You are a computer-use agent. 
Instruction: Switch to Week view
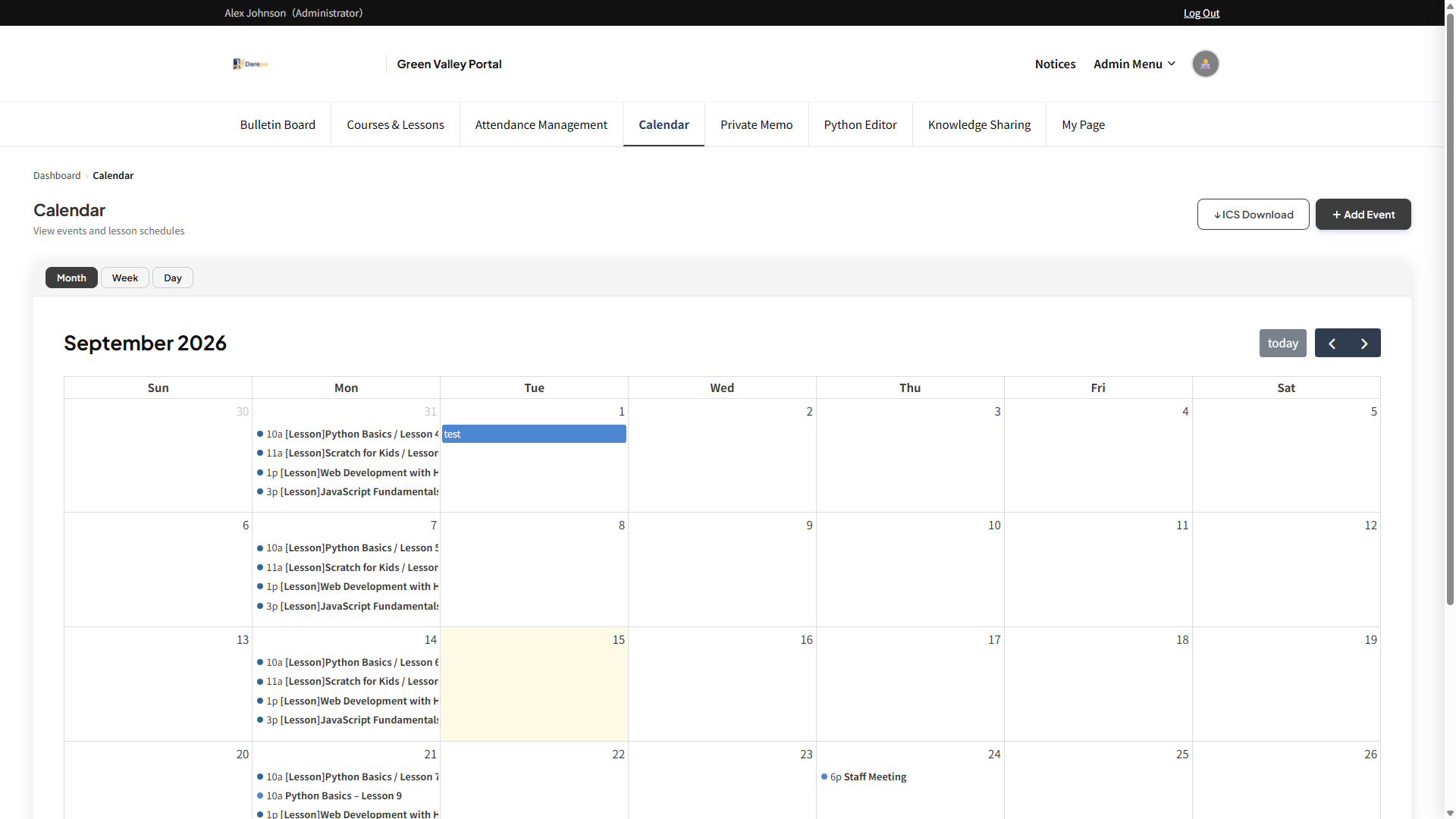pyautogui.click(x=125, y=278)
